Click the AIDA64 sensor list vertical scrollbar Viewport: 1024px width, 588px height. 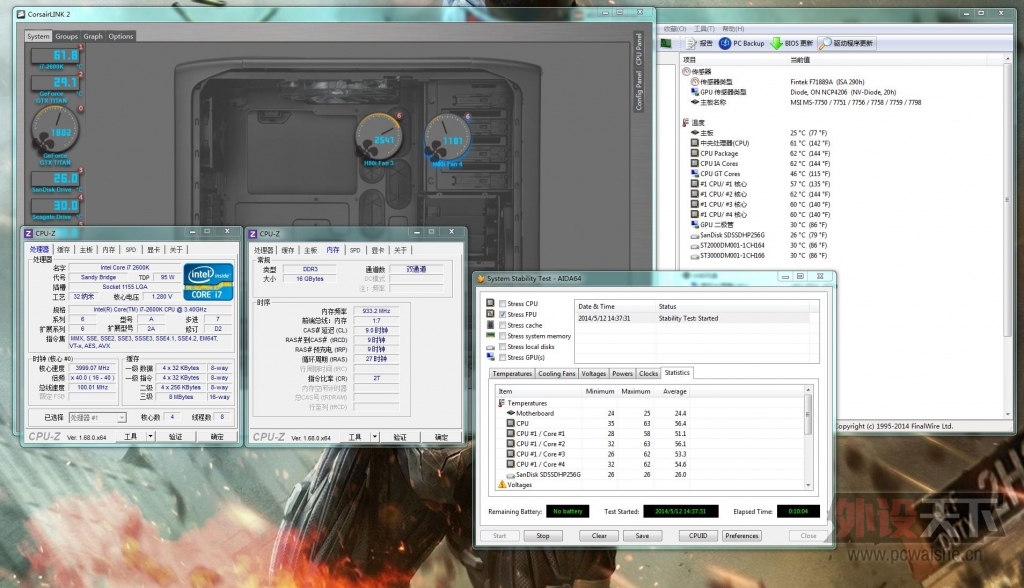pos(1007,235)
